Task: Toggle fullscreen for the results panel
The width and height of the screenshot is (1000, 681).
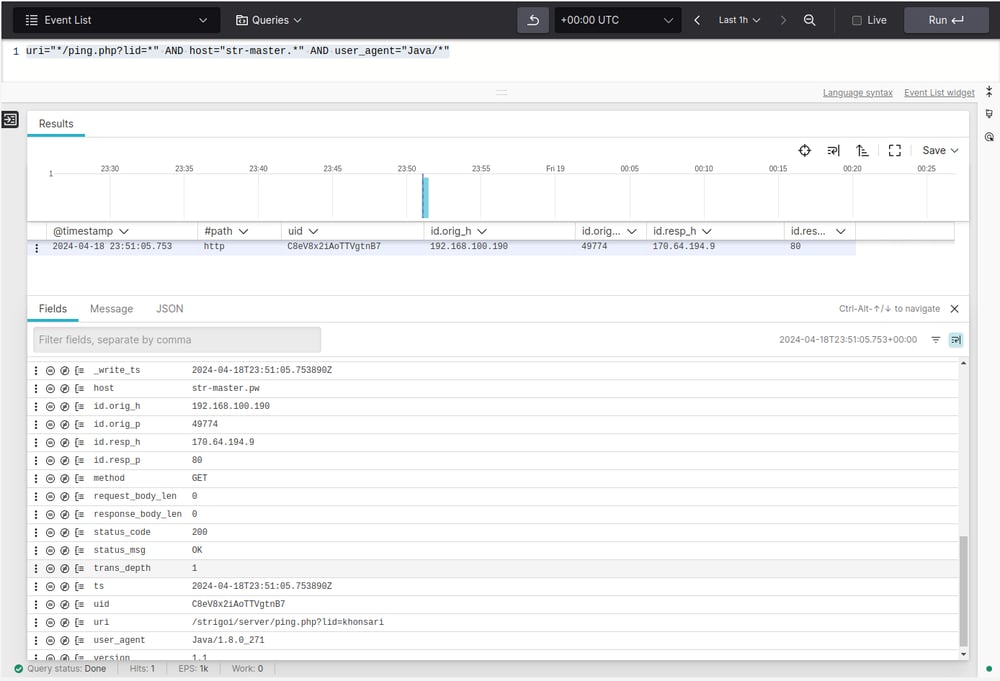Action: (894, 150)
